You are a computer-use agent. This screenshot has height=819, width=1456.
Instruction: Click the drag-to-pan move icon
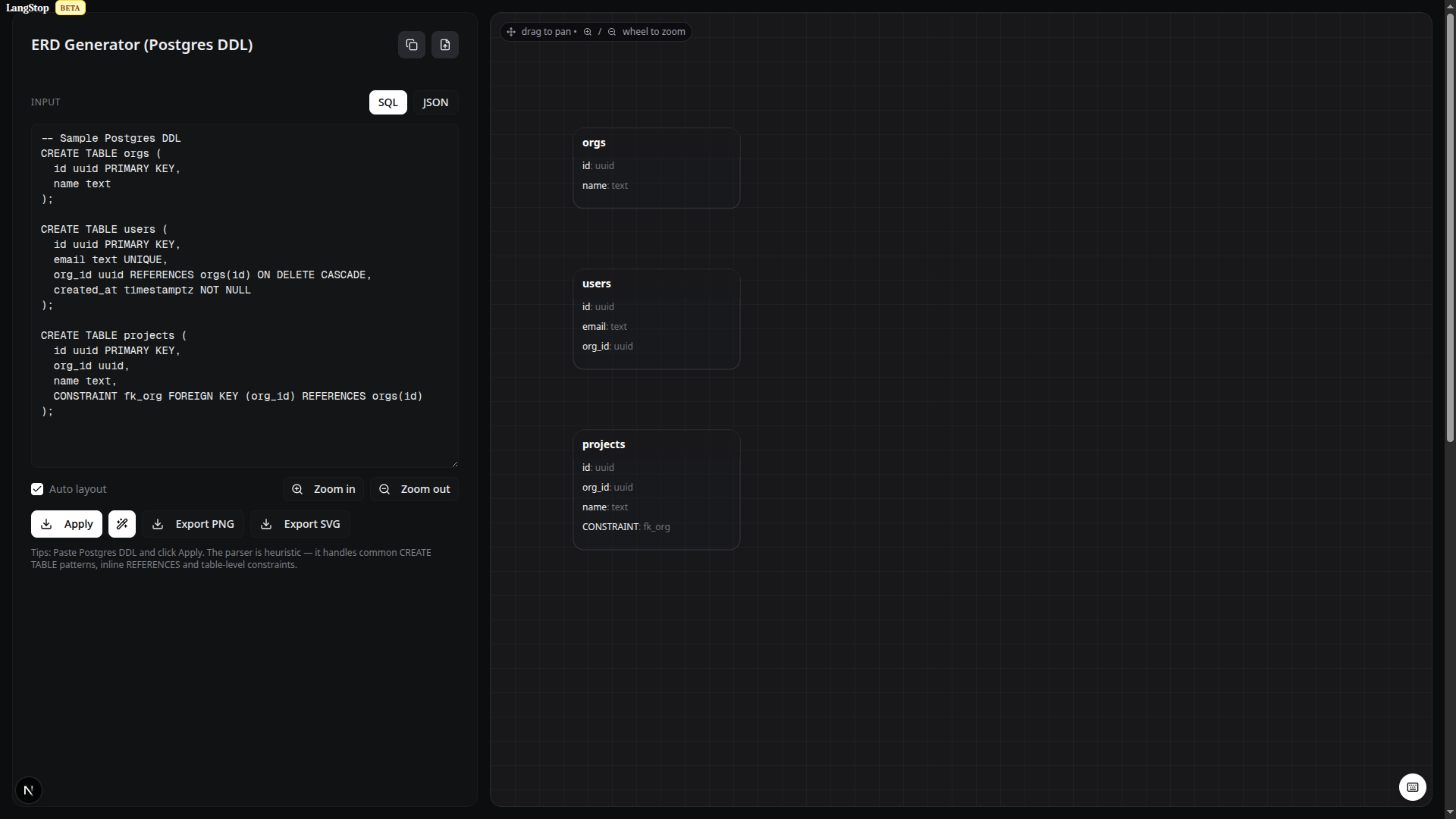[511, 32]
